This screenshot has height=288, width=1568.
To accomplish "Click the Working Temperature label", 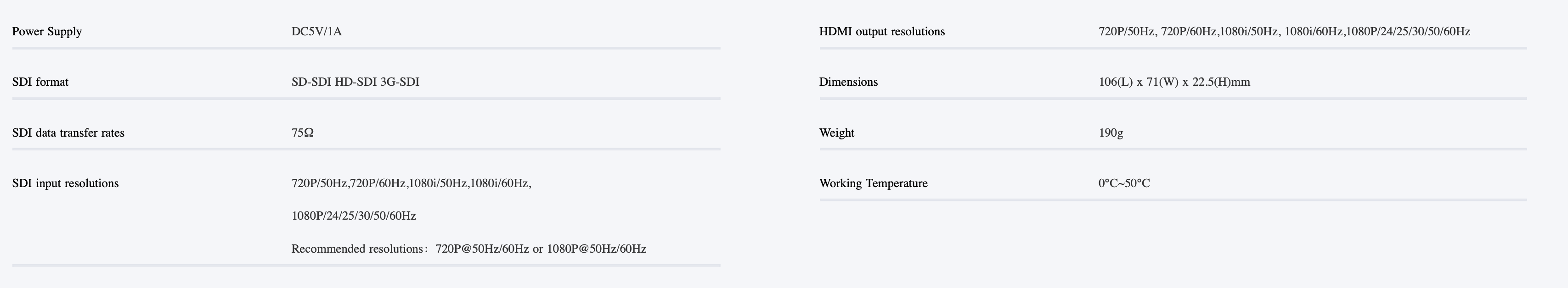I will [x=874, y=183].
